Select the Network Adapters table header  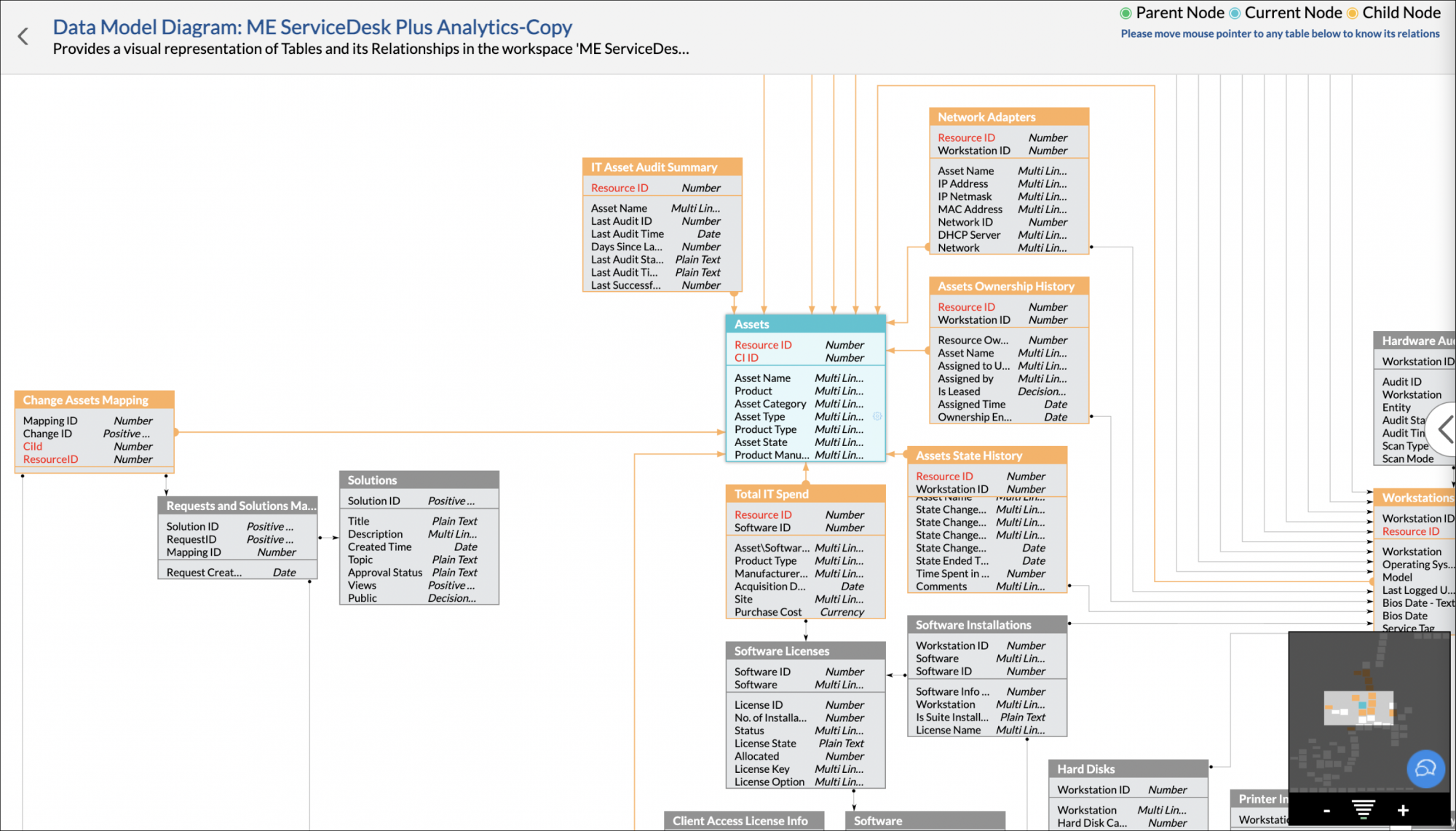[1008, 117]
